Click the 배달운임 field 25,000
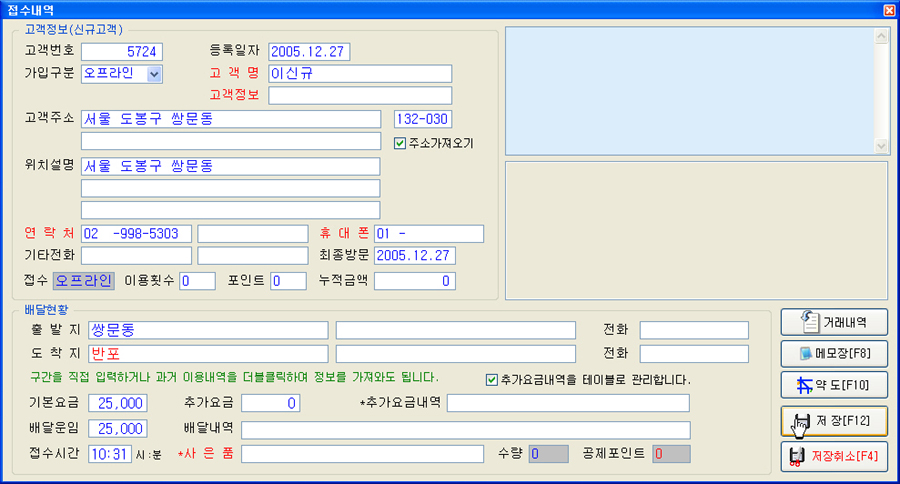Screen dimensions: 900x484 [x=118, y=428]
